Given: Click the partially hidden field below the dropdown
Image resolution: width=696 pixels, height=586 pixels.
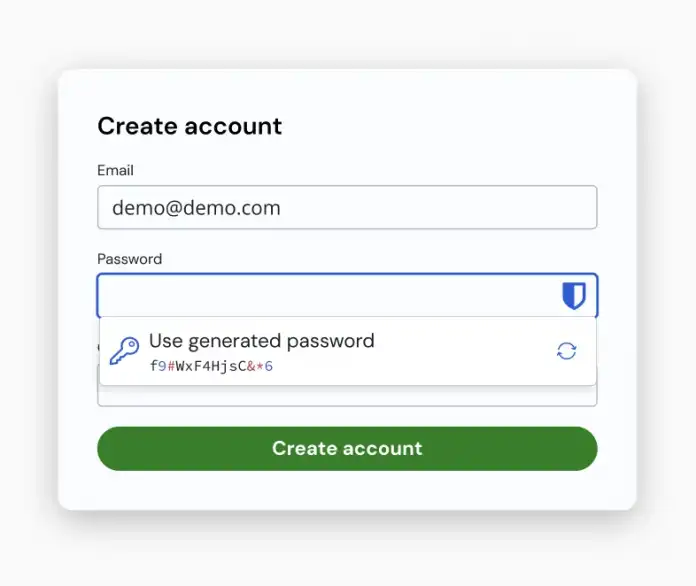Looking at the screenshot, I should [346, 396].
